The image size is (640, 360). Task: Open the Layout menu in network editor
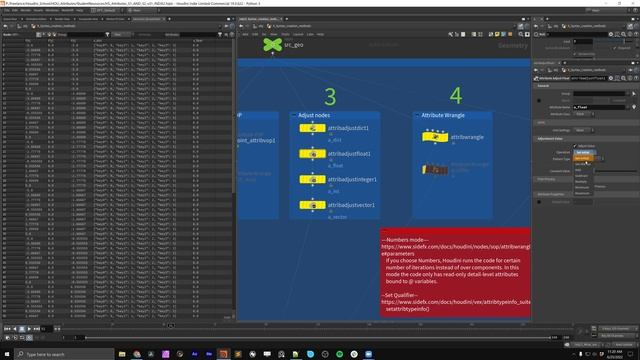[298, 35]
